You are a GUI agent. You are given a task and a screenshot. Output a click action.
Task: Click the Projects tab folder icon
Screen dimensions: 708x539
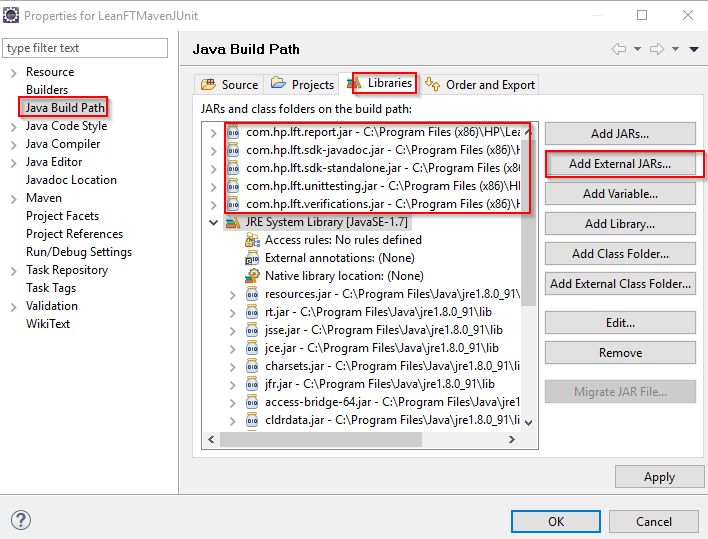278,83
